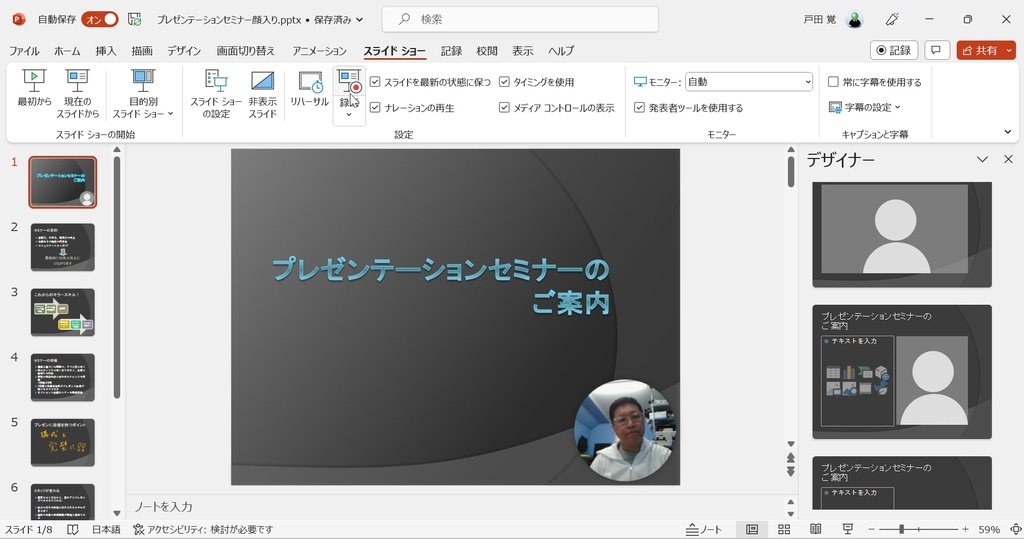Viewport: 1024px width, 539px height.
Task: Toggle show media controls (メディアコントロールの表示)
Action: 556,107
